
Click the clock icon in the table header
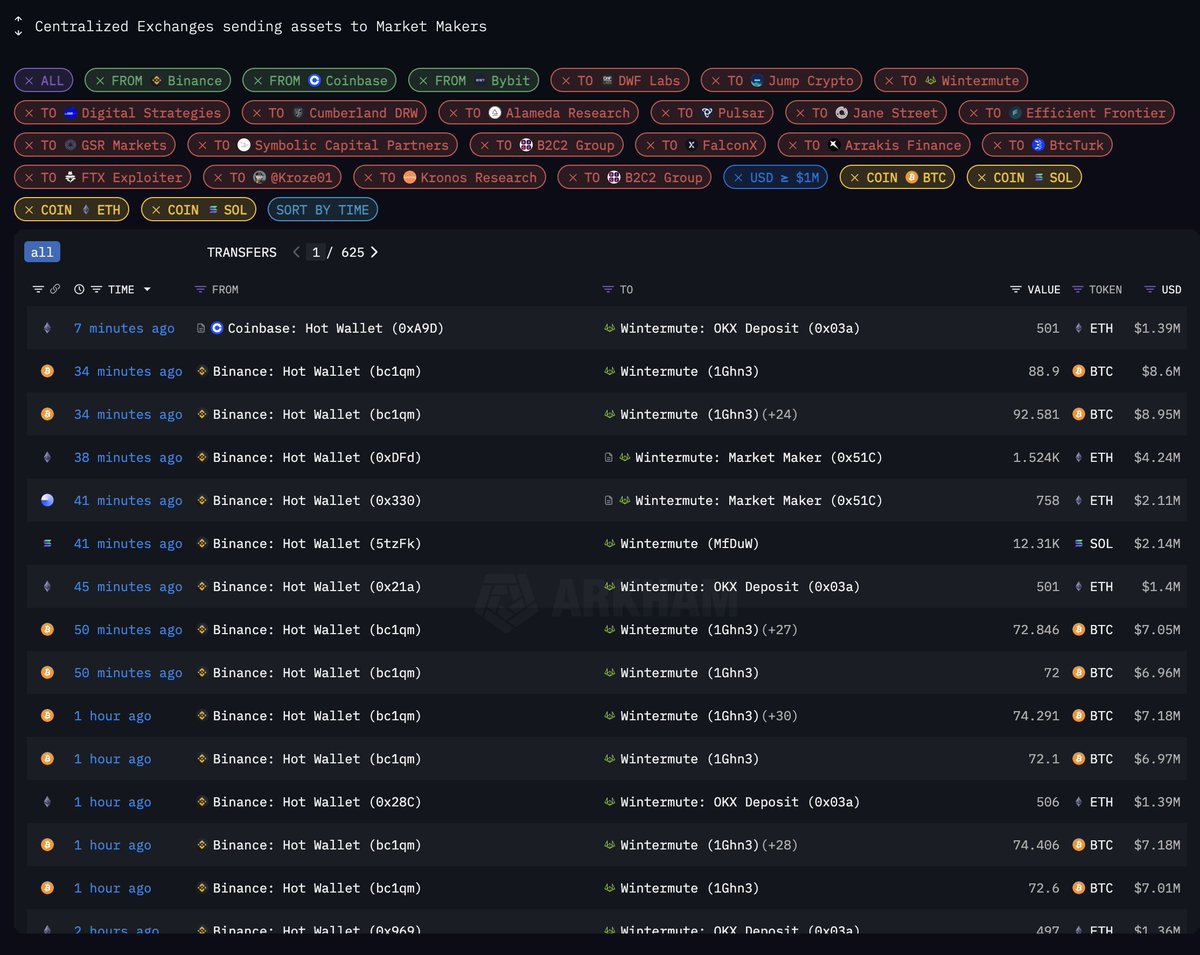(80, 289)
